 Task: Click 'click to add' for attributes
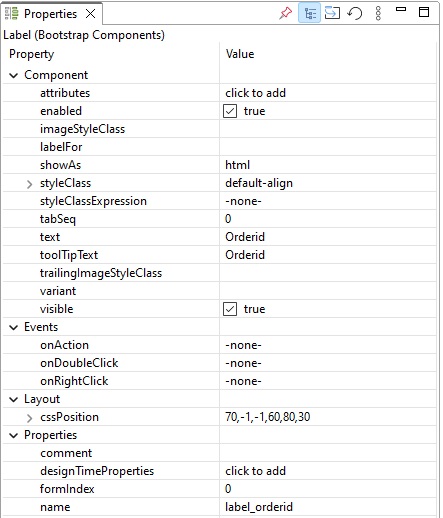click(255, 93)
